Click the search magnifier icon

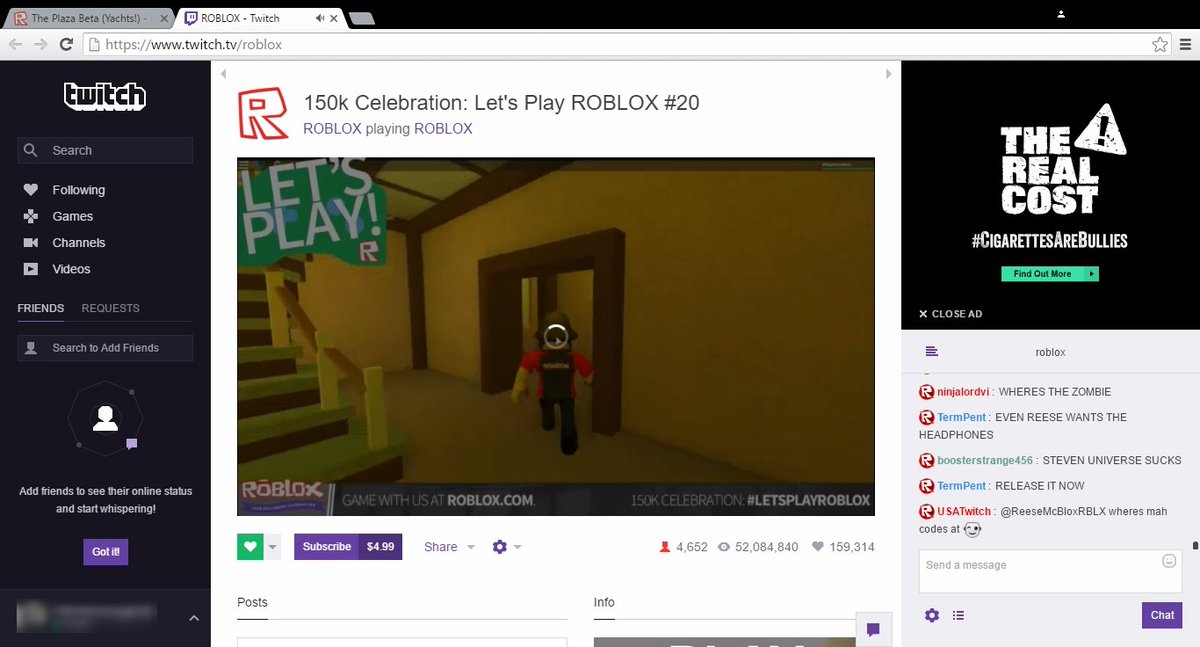coord(31,150)
